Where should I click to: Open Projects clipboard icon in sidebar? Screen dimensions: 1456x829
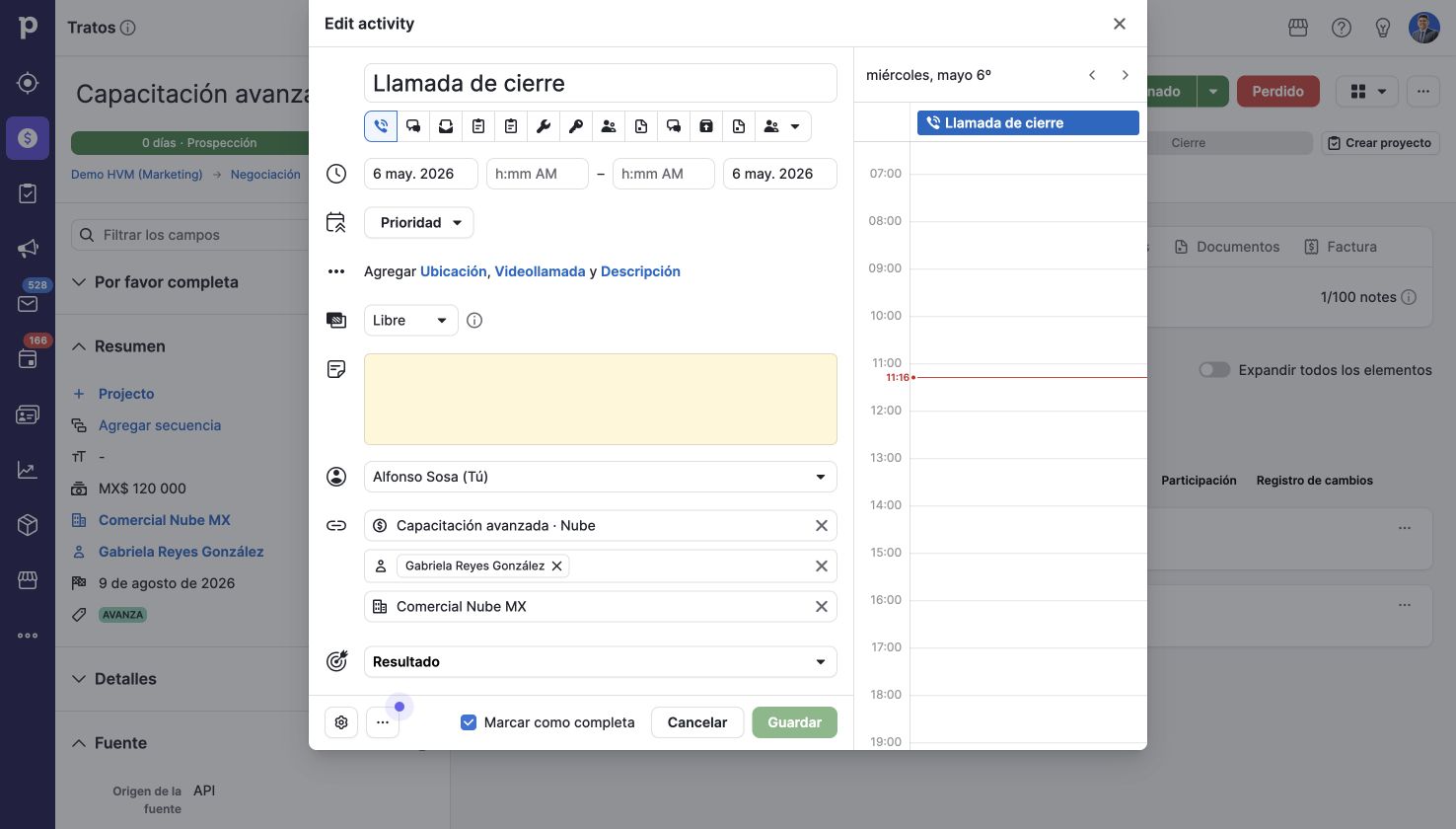tap(28, 193)
